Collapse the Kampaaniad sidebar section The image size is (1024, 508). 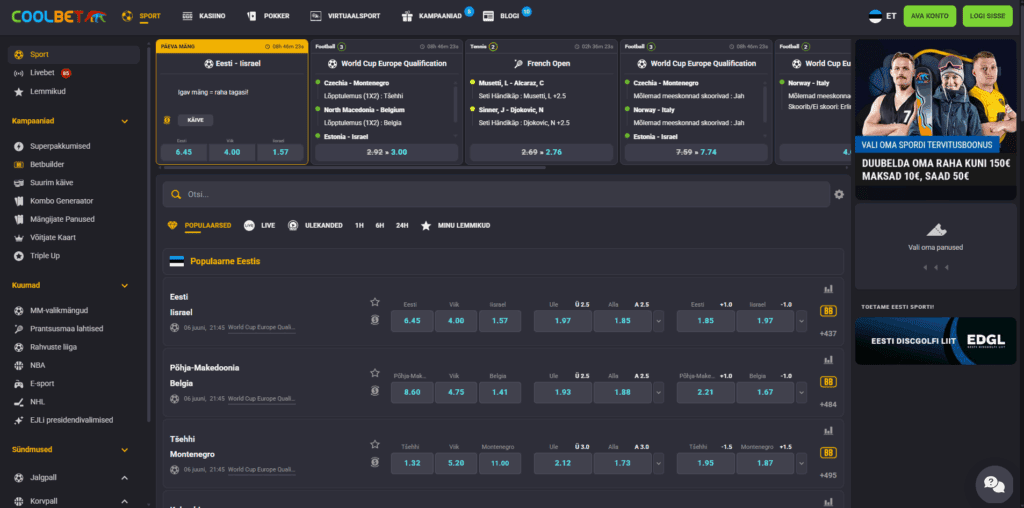(125, 121)
